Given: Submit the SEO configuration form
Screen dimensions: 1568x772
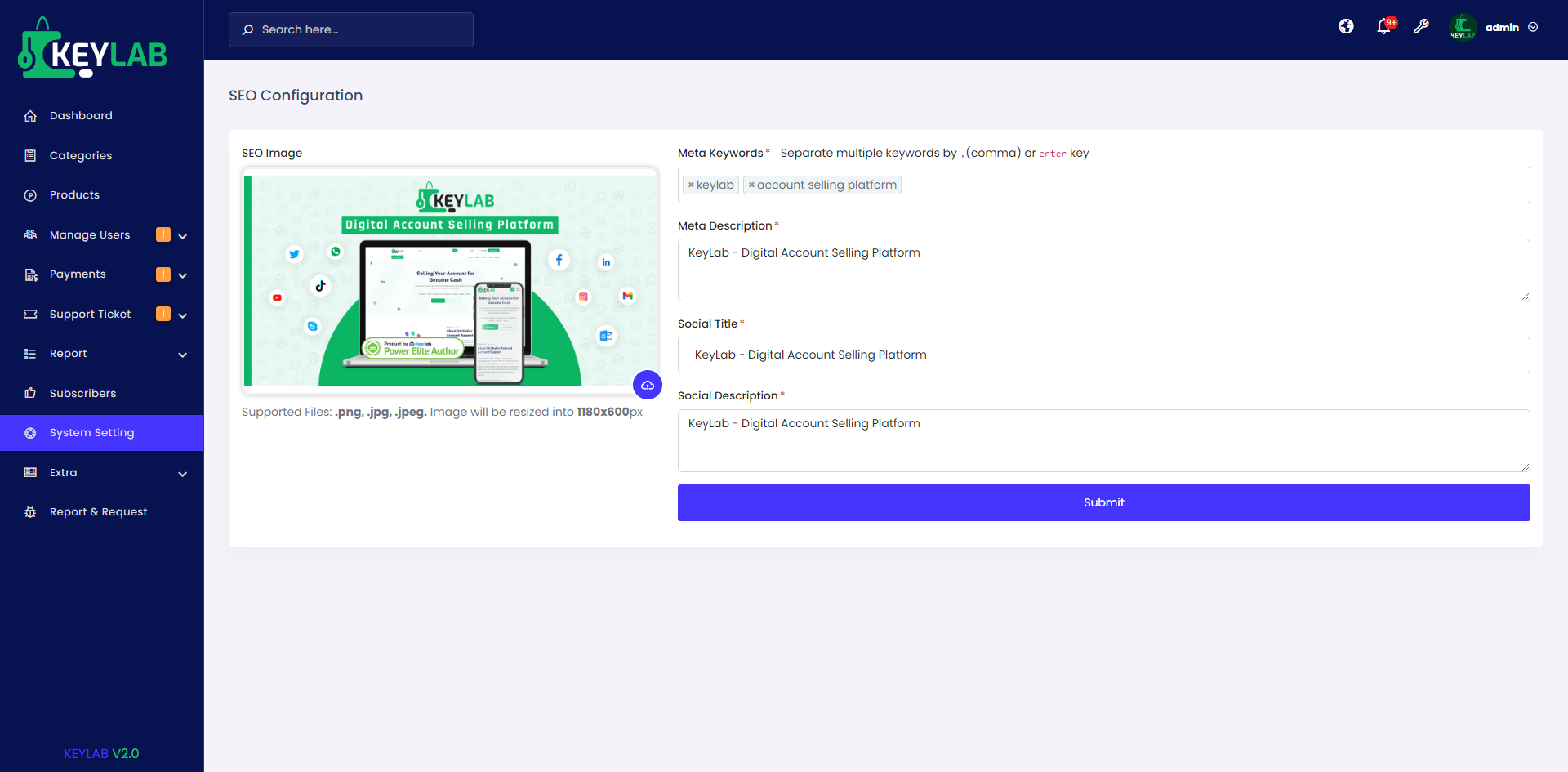Looking at the screenshot, I should [1104, 502].
